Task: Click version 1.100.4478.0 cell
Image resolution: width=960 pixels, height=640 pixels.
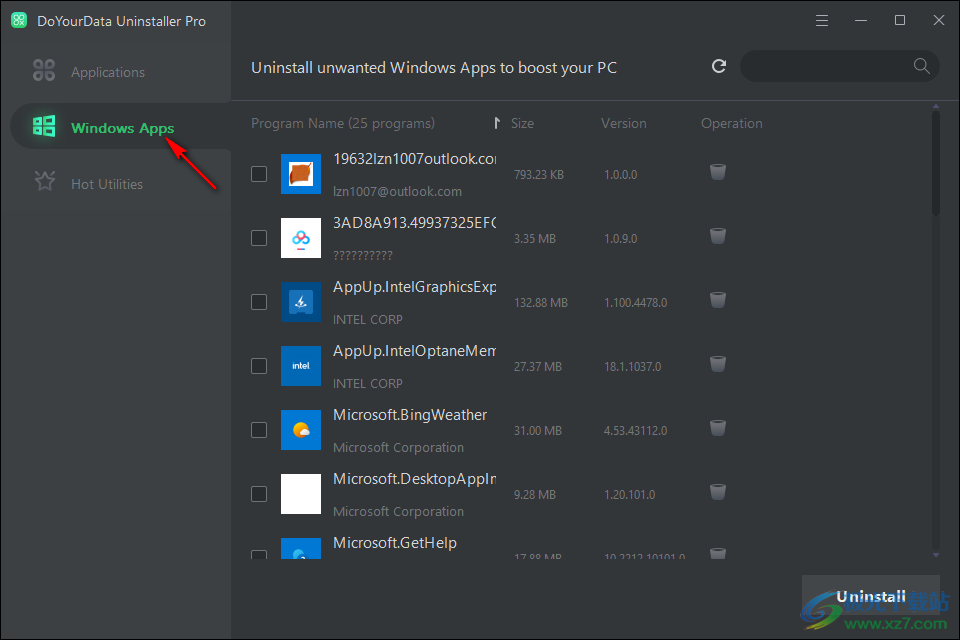Action: click(636, 303)
